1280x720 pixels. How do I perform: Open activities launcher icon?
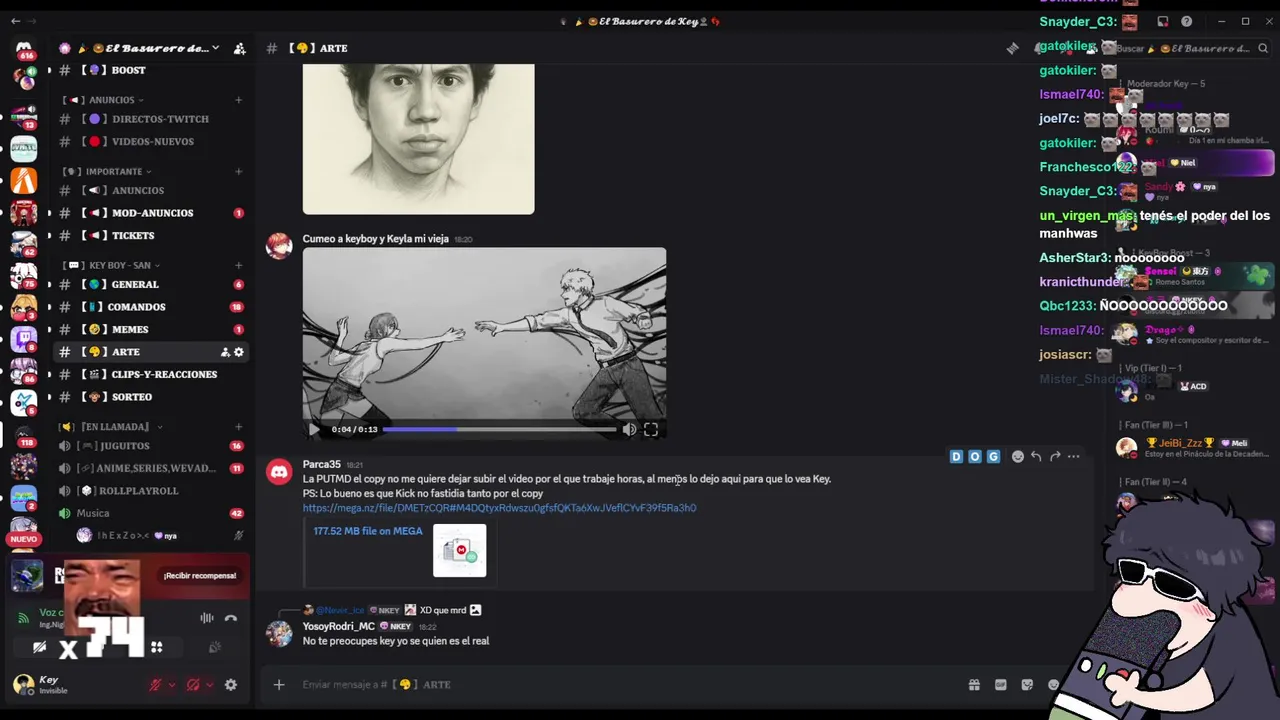point(157,648)
